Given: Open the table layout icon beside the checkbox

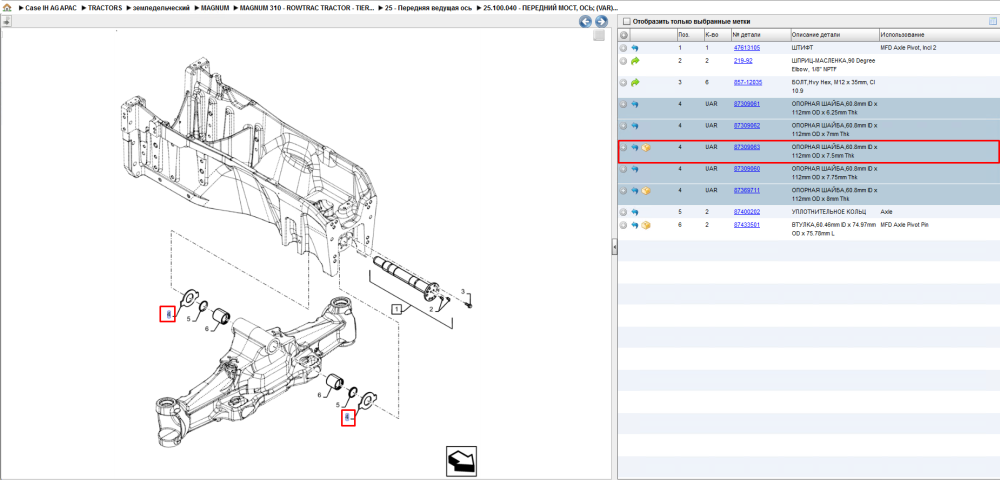Looking at the screenshot, I should click(992, 20).
